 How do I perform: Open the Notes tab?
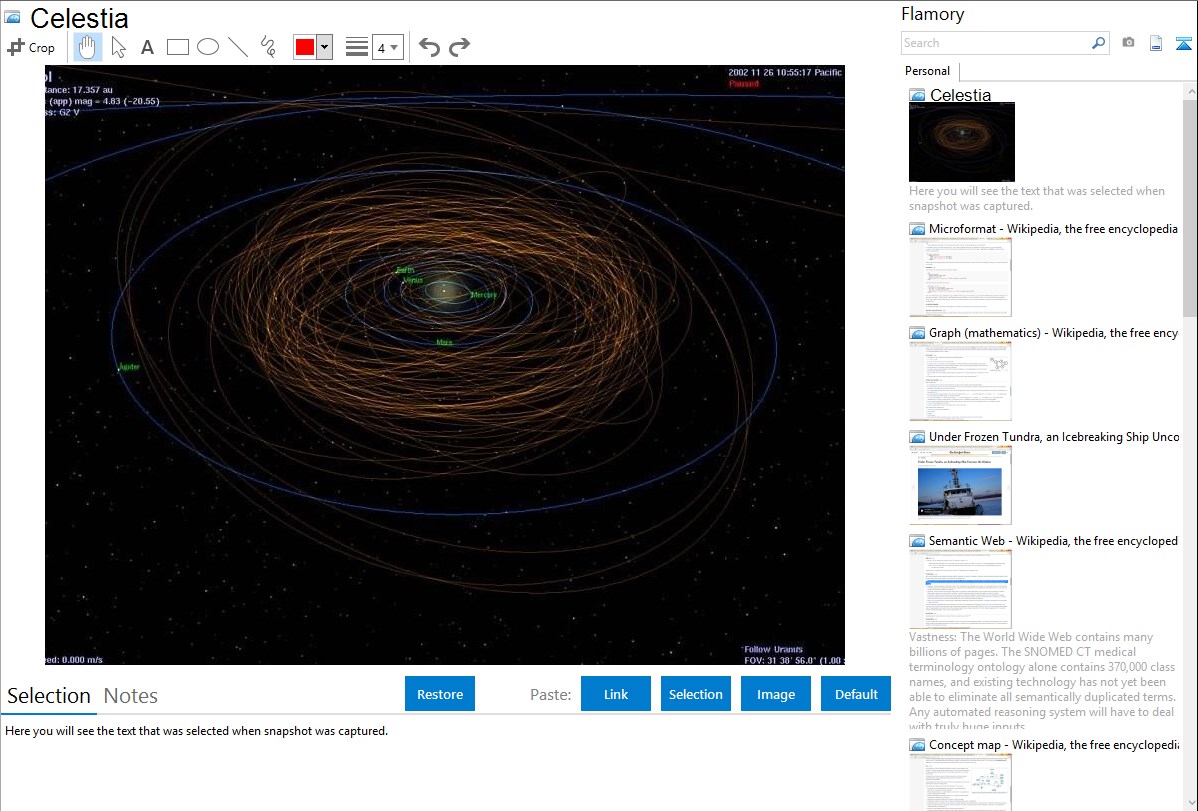(x=131, y=696)
